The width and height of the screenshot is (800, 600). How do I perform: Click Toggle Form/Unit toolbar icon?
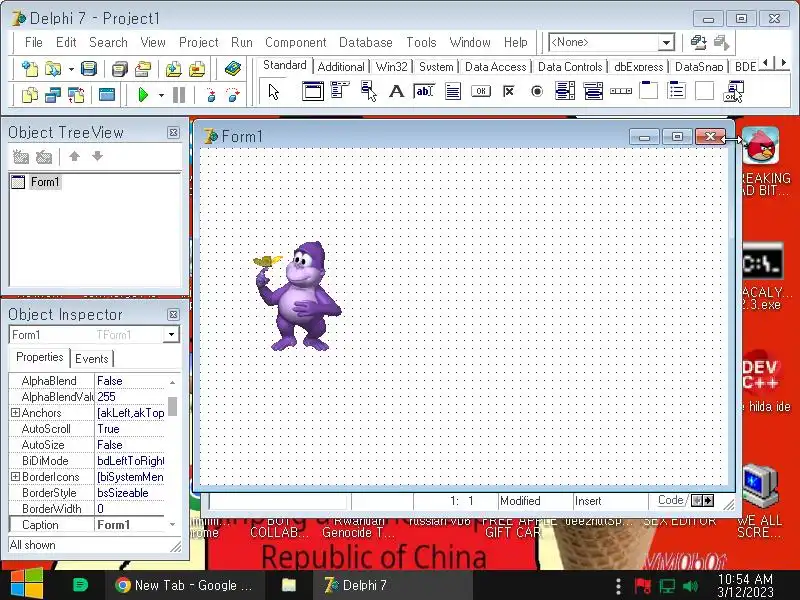pos(76,95)
